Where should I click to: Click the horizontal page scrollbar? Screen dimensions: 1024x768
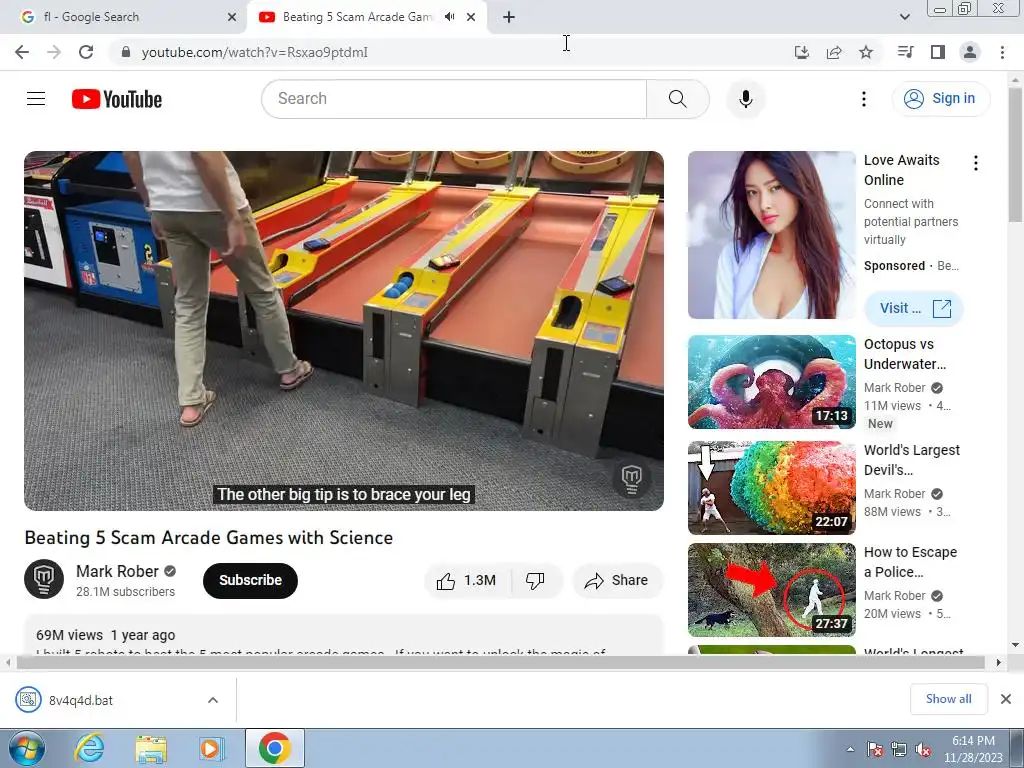click(500, 662)
